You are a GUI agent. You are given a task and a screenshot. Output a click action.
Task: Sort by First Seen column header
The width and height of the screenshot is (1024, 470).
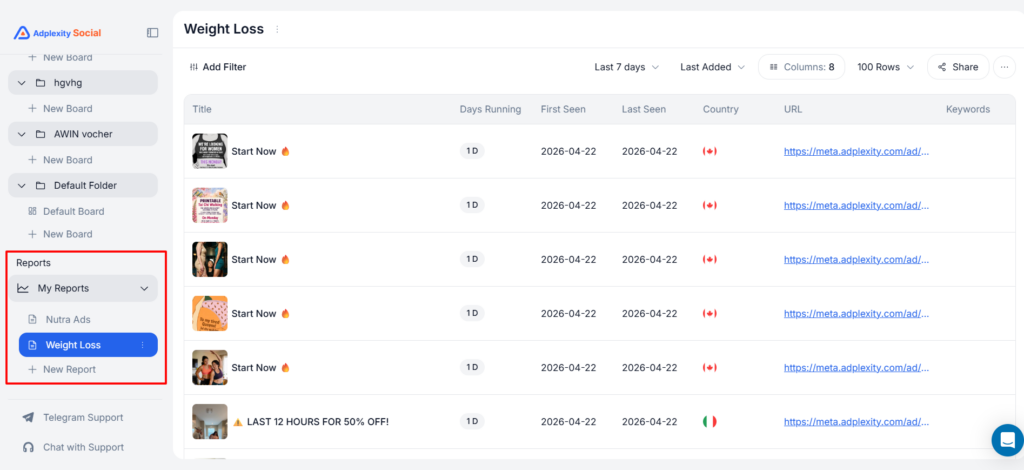pos(563,109)
